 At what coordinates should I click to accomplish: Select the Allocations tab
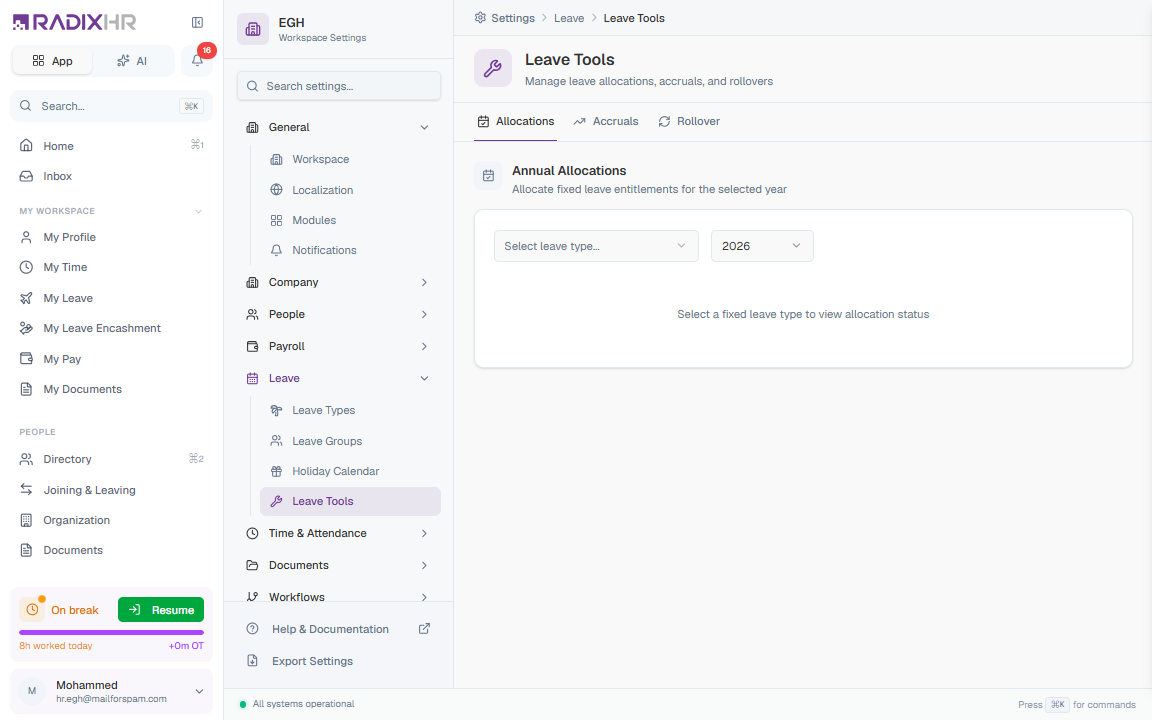515,121
